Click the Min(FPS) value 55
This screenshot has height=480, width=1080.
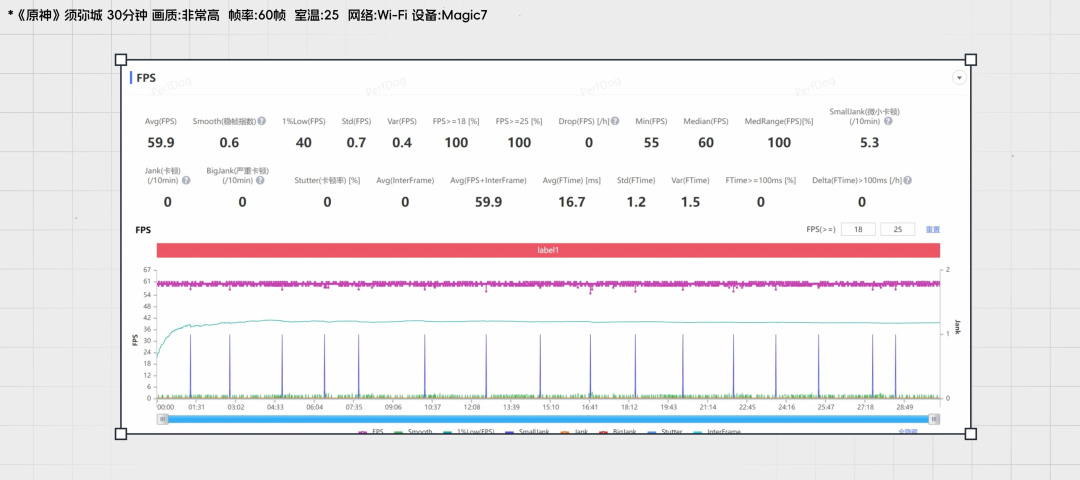click(x=651, y=143)
